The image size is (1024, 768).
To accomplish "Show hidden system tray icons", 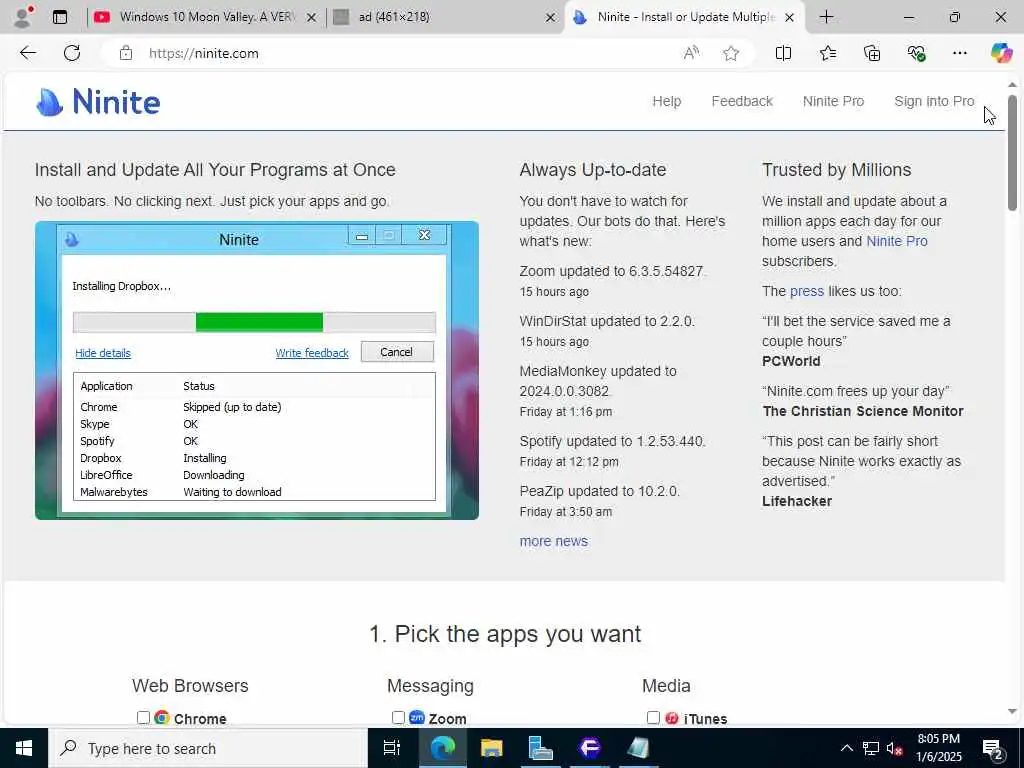I will [x=846, y=748].
